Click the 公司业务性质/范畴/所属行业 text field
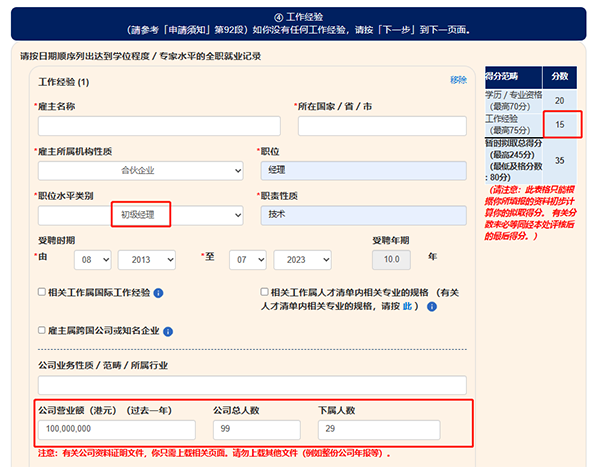 click(252, 385)
